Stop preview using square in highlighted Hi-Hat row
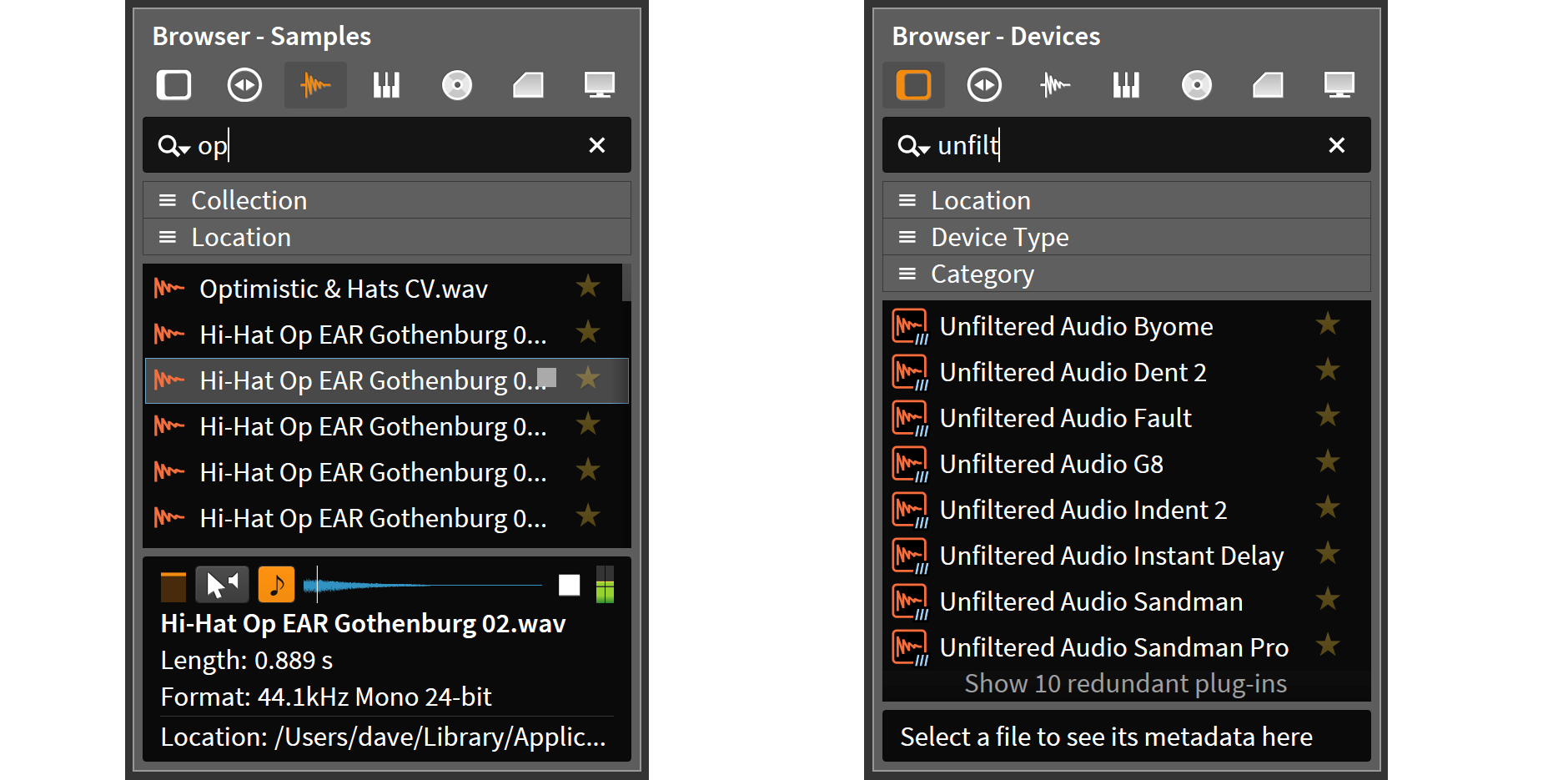The image size is (1568, 780). click(547, 378)
